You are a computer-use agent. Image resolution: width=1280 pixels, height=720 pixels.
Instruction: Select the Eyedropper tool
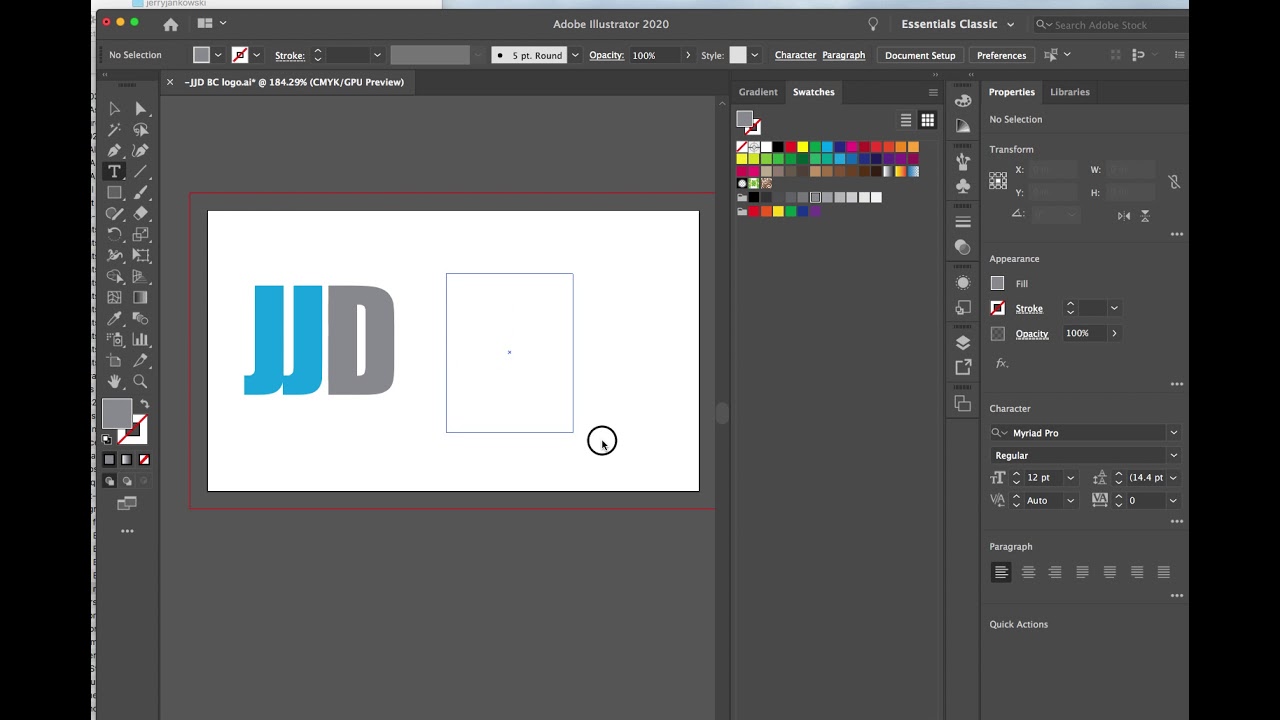pyautogui.click(x=114, y=319)
